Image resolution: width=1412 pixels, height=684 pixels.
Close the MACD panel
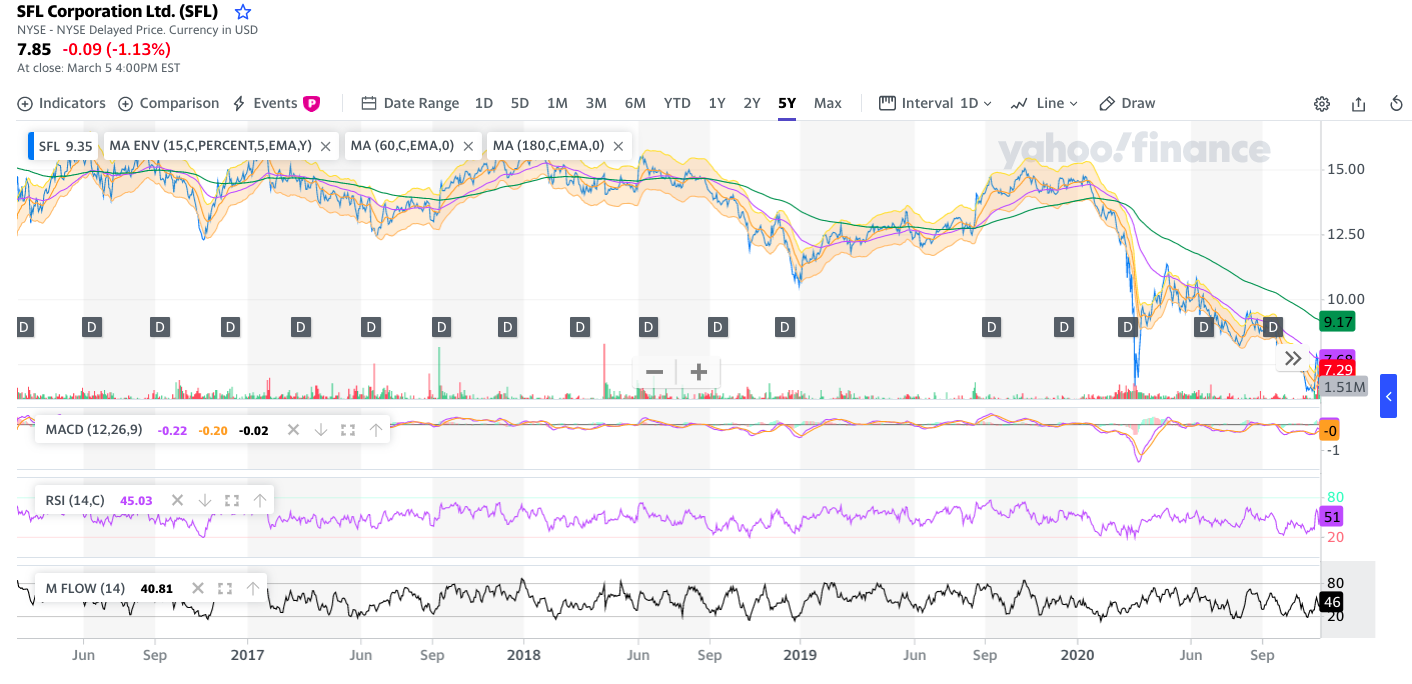pos(293,430)
